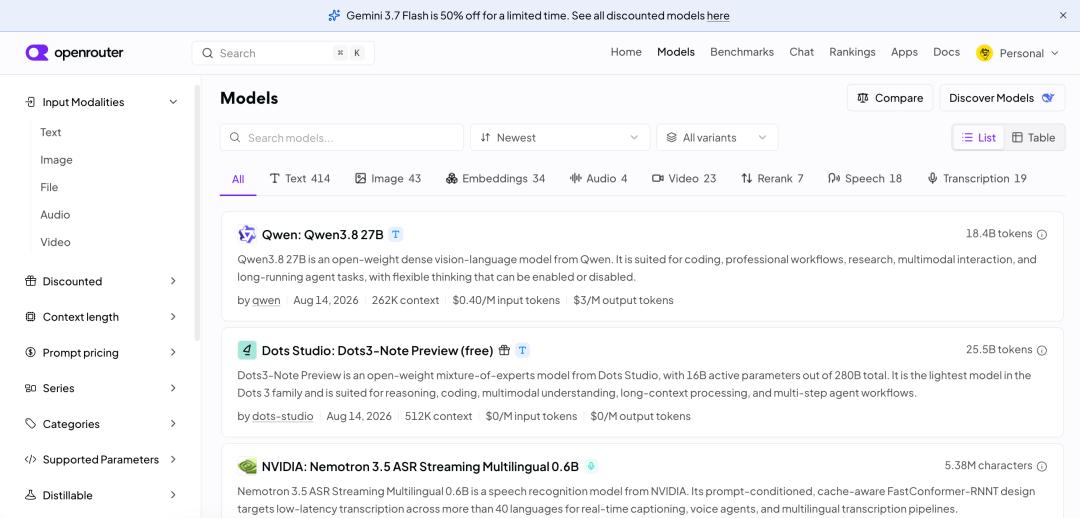Open the Newest sort dropdown
Viewport: 1080px width, 518px height.
[560, 137]
